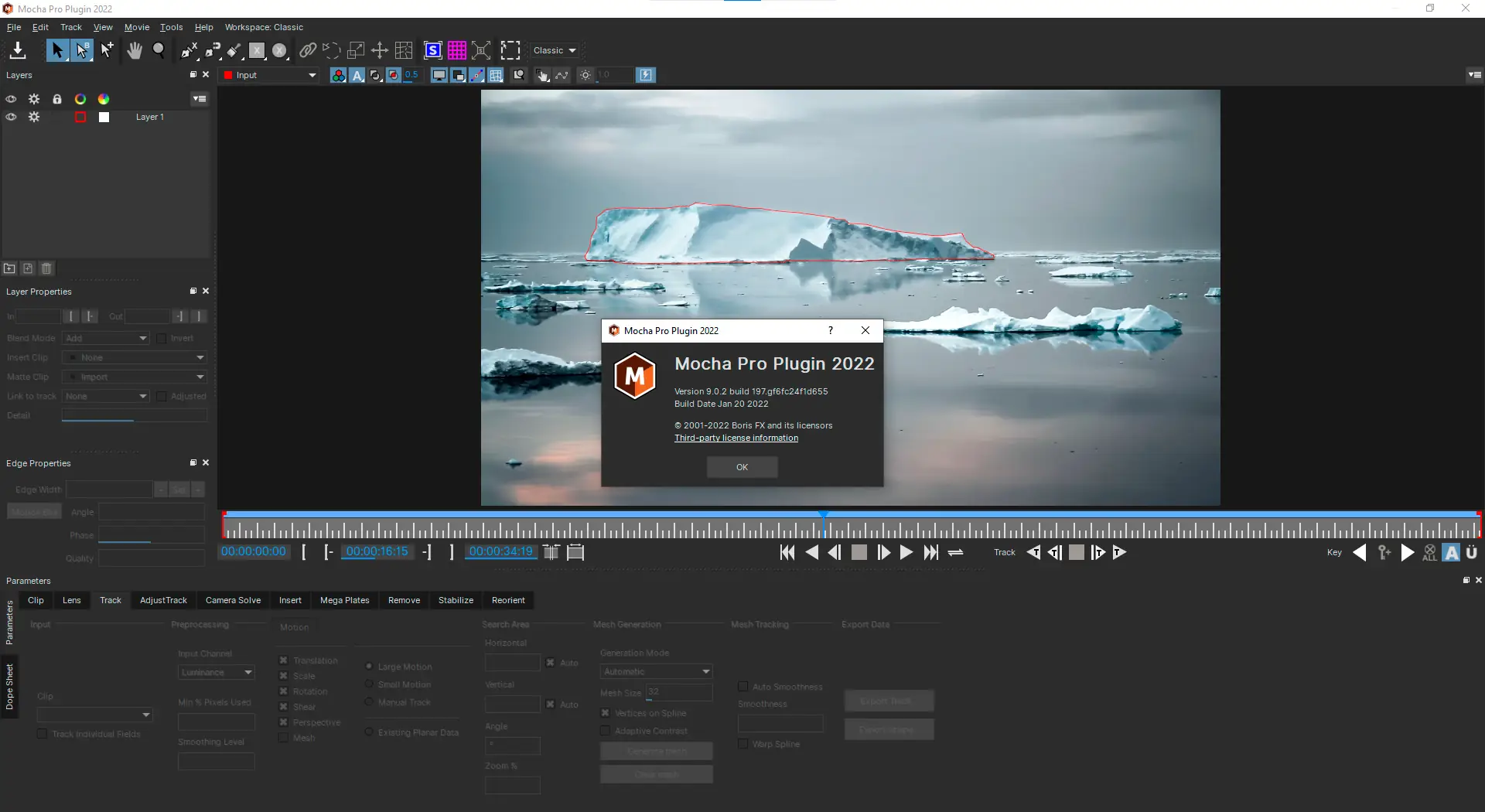Select the Move crosshair tool
Image resolution: width=1485 pixels, height=812 pixels.
380,50
